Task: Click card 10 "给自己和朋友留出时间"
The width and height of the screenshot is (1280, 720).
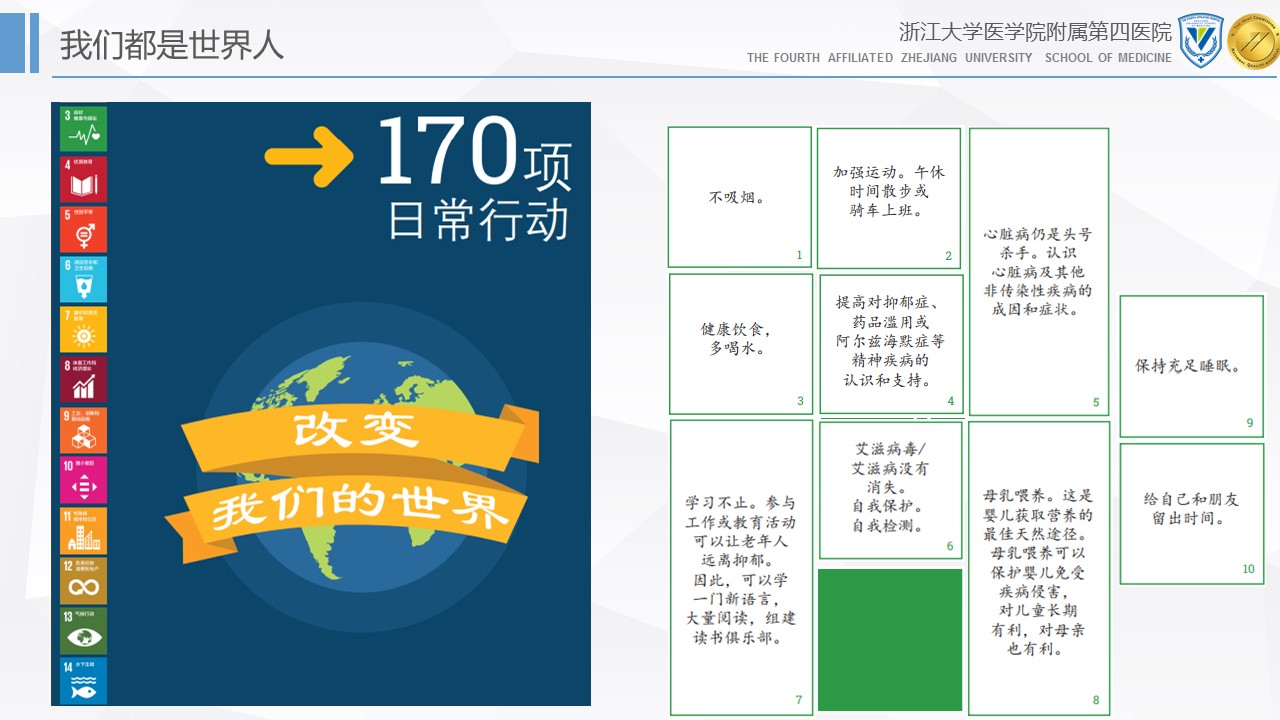Action: tap(1191, 512)
